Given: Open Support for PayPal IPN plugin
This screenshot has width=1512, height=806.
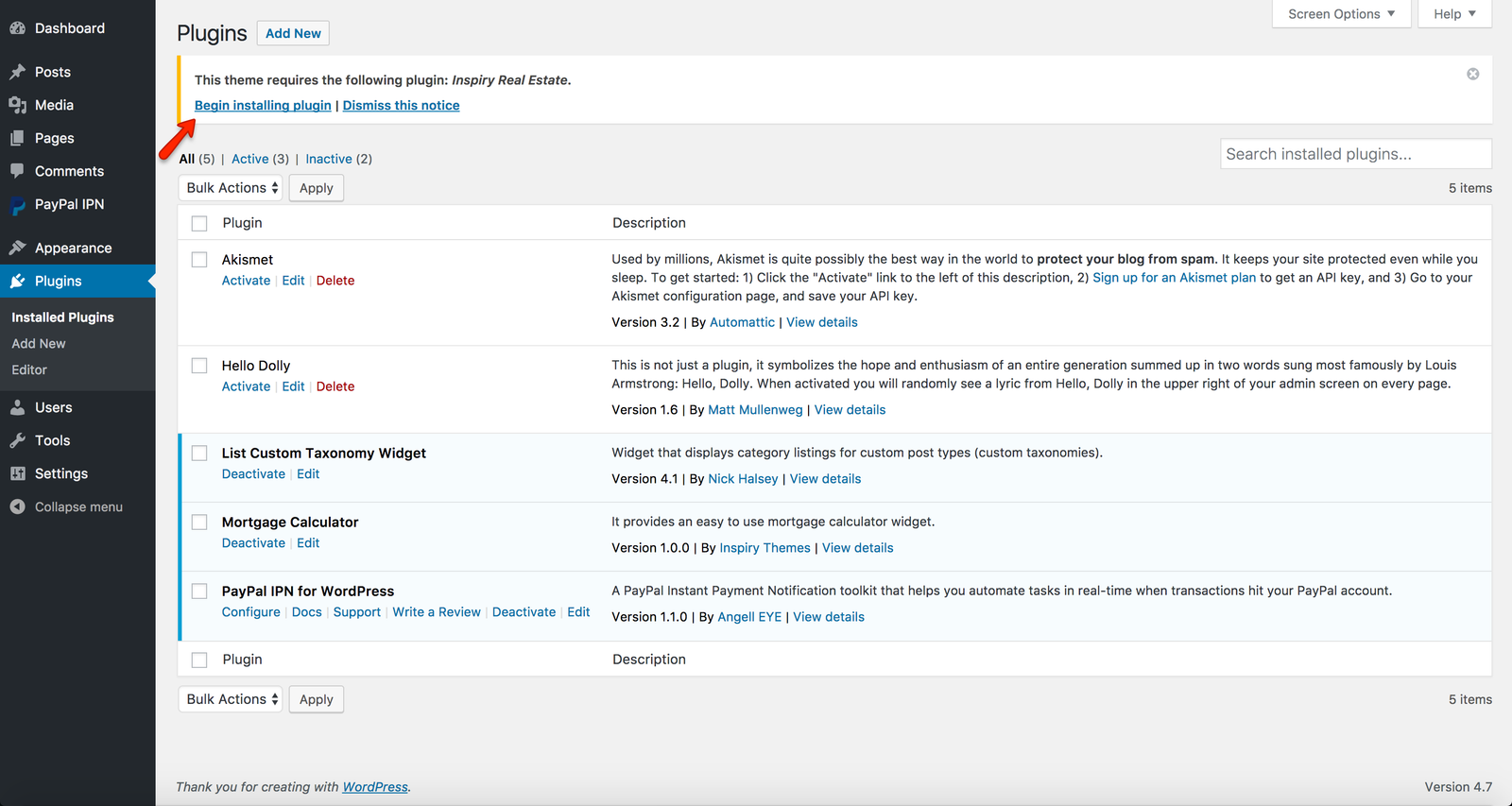Looking at the screenshot, I should (x=357, y=612).
